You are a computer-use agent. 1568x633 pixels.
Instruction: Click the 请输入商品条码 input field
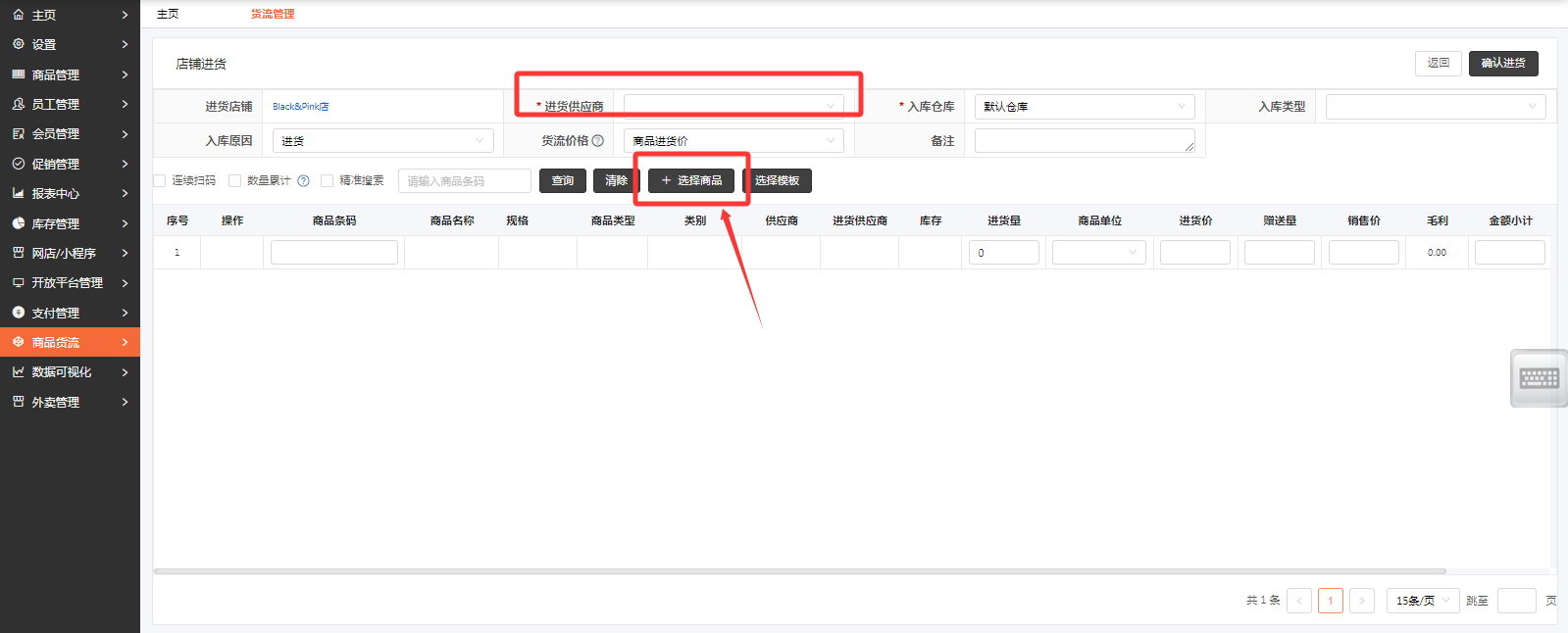point(464,181)
